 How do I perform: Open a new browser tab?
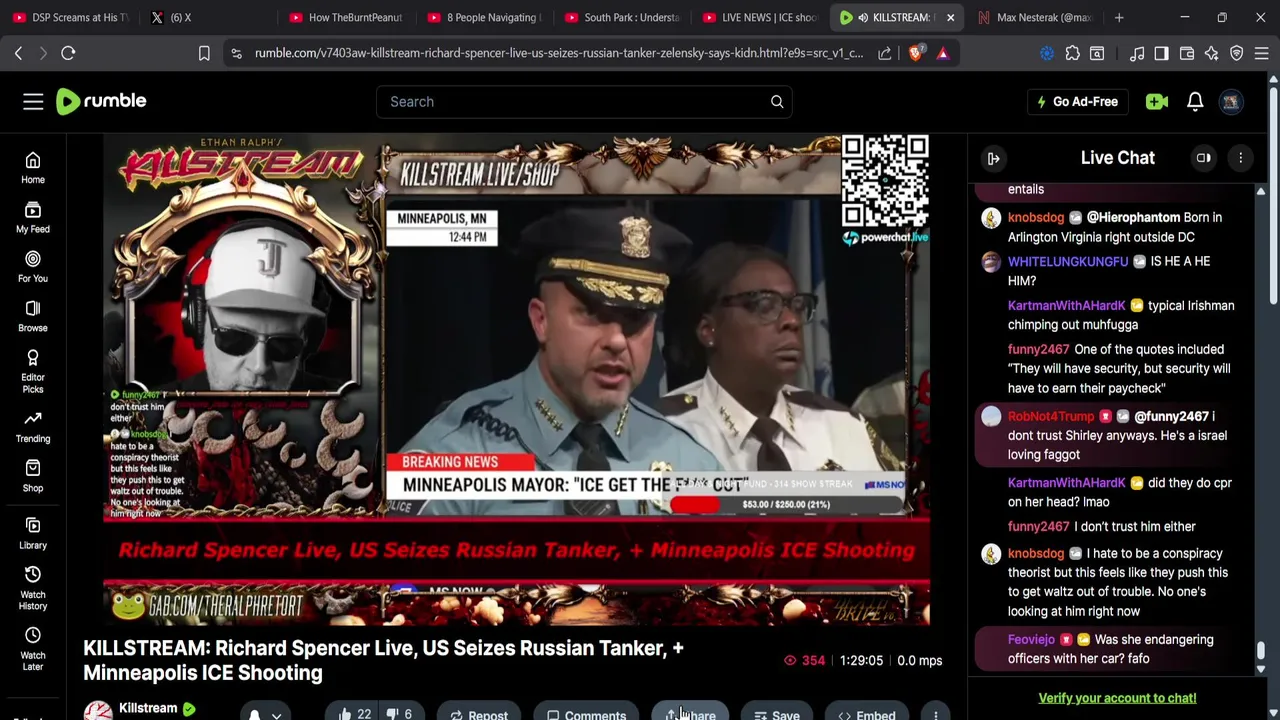(x=1119, y=17)
